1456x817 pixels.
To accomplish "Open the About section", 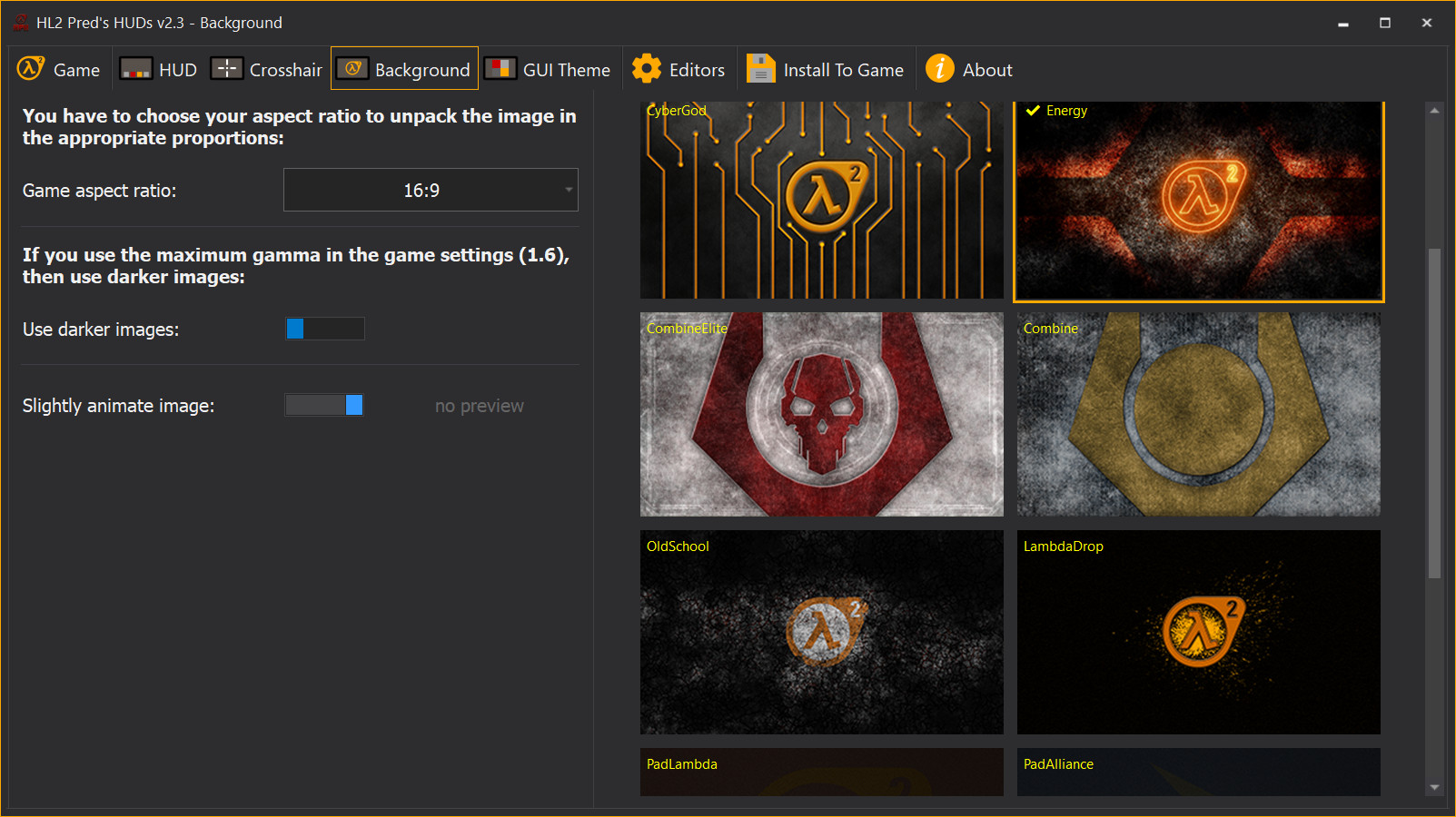I will [x=969, y=68].
